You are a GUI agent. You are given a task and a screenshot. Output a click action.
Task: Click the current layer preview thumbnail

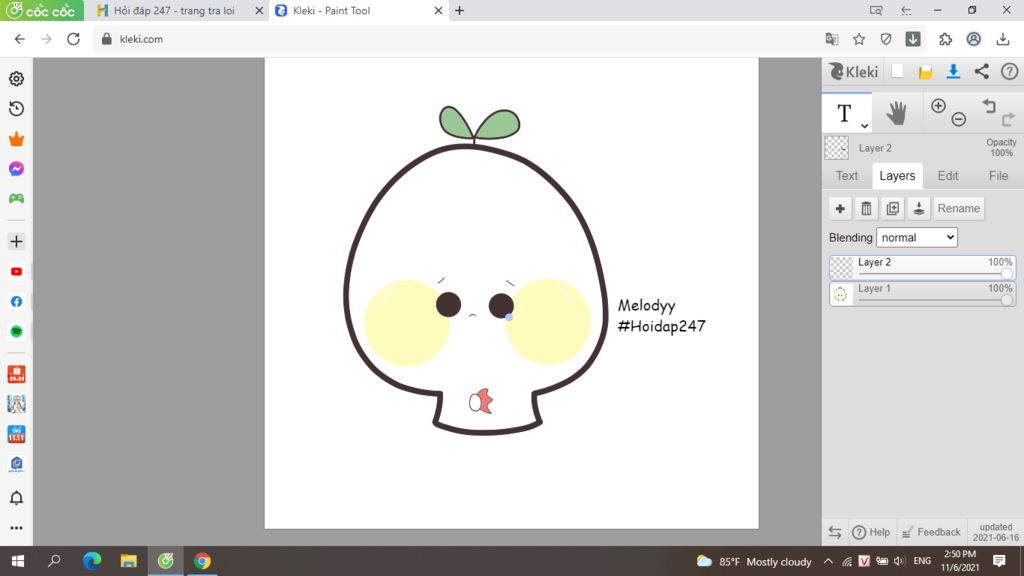(x=837, y=148)
